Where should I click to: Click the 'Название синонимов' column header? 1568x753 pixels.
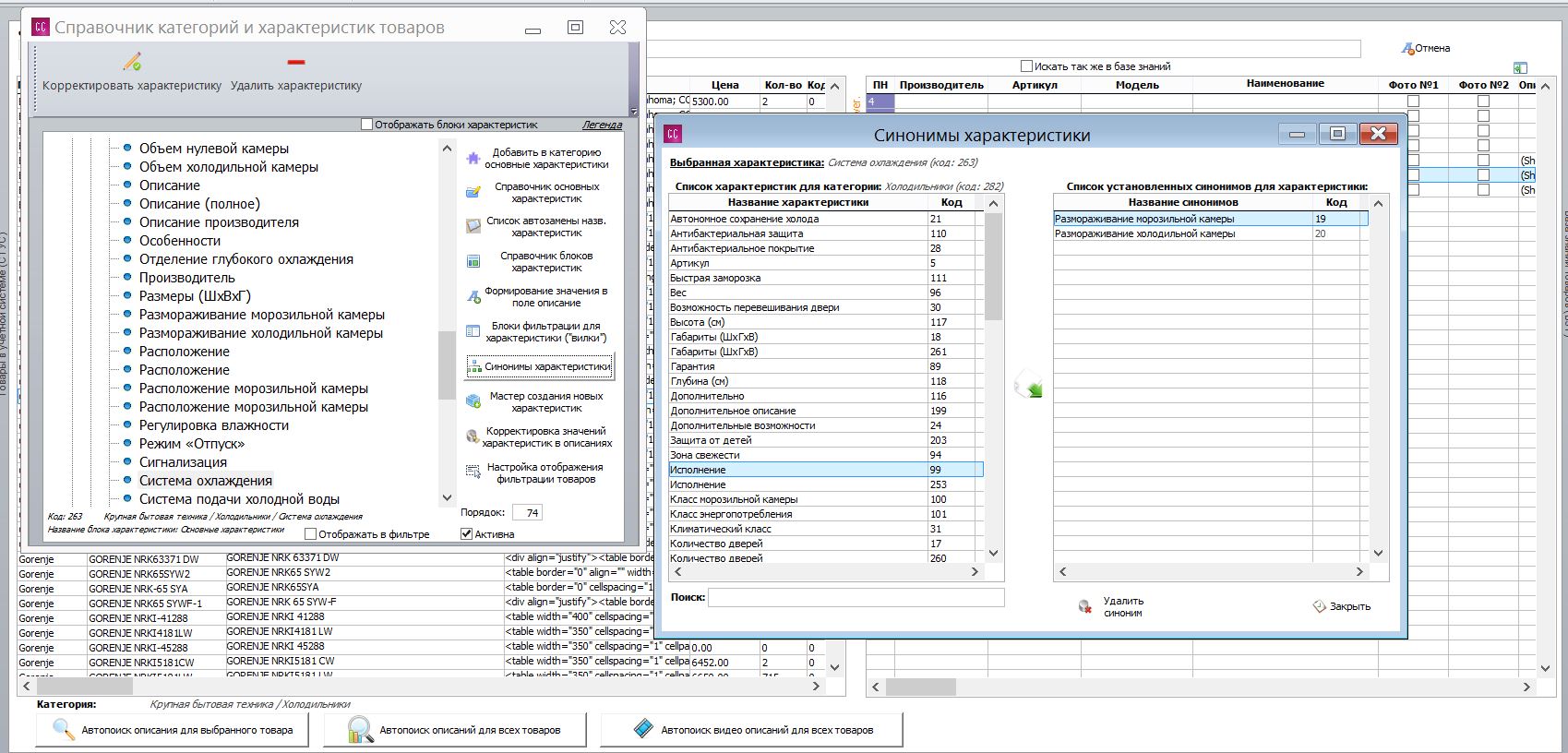coord(1183,202)
